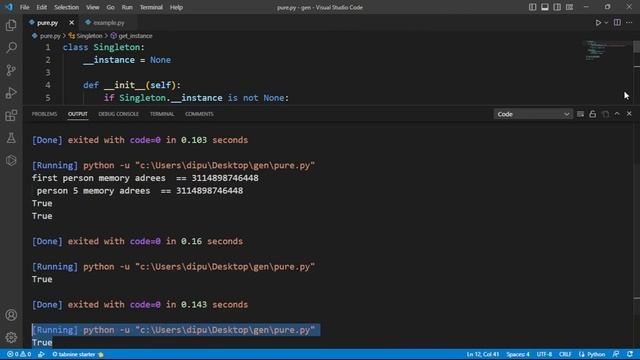The width and height of the screenshot is (640, 360).
Task: Open the feedback icon in status bar
Action: pos(616,354)
